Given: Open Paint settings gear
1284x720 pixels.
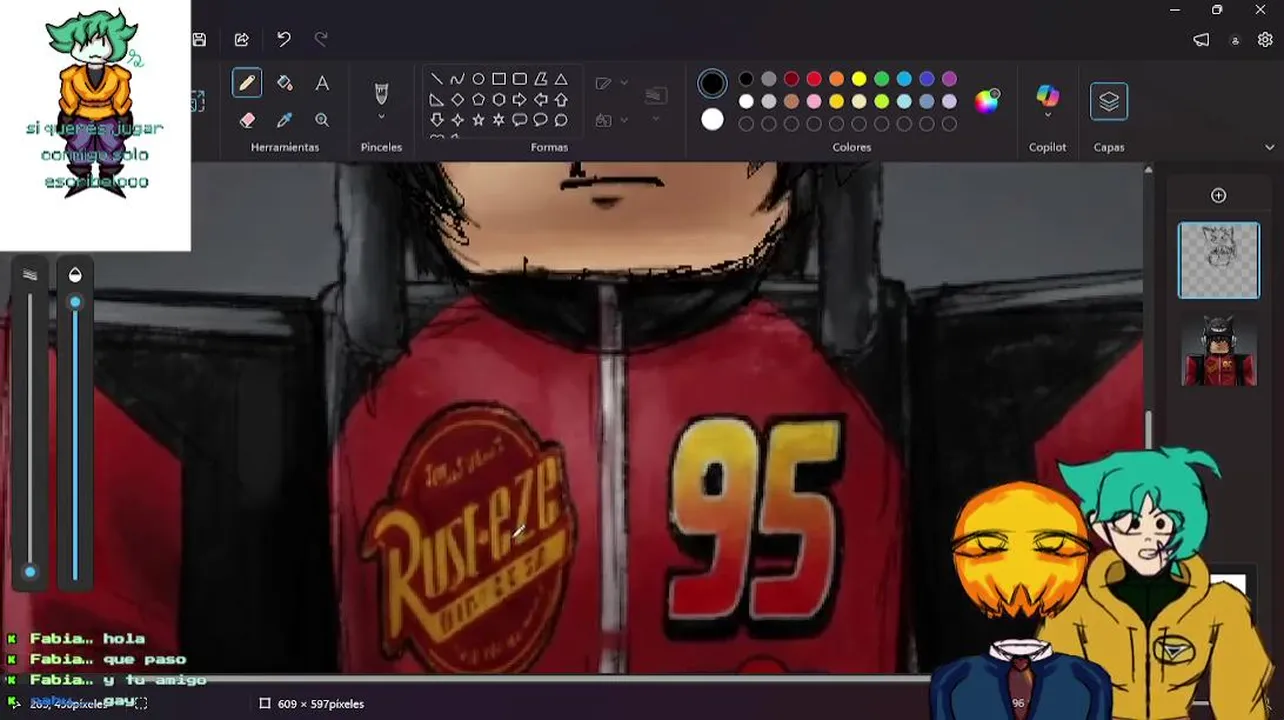Looking at the screenshot, I should click(x=1265, y=40).
